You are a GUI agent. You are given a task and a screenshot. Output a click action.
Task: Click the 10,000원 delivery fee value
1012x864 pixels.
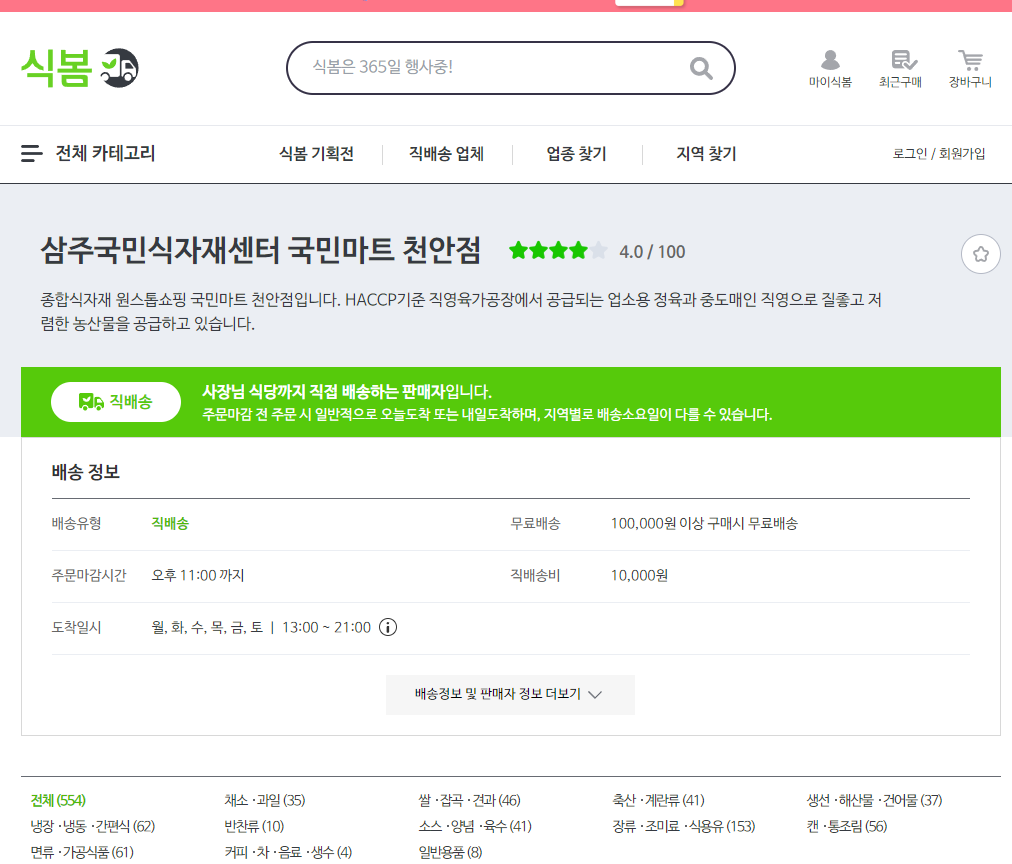click(x=639, y=575)
